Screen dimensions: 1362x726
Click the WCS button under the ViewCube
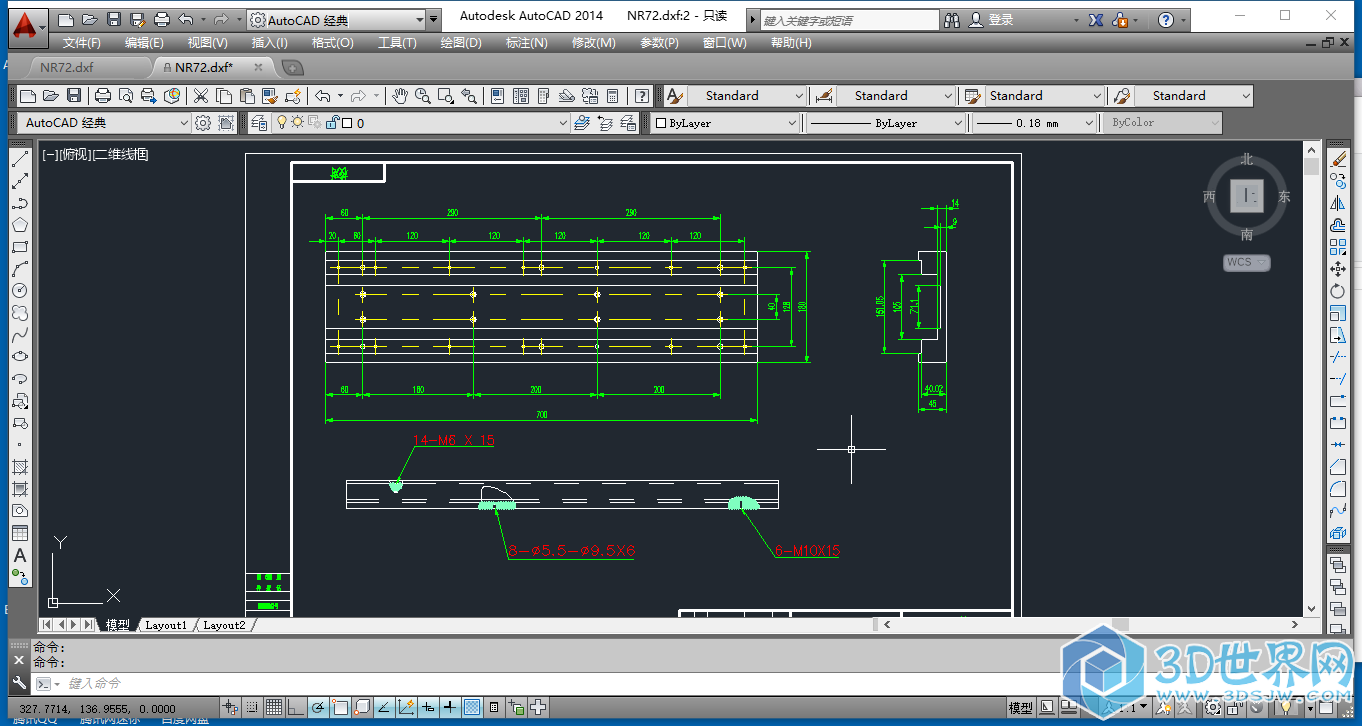click(1246, 263)
